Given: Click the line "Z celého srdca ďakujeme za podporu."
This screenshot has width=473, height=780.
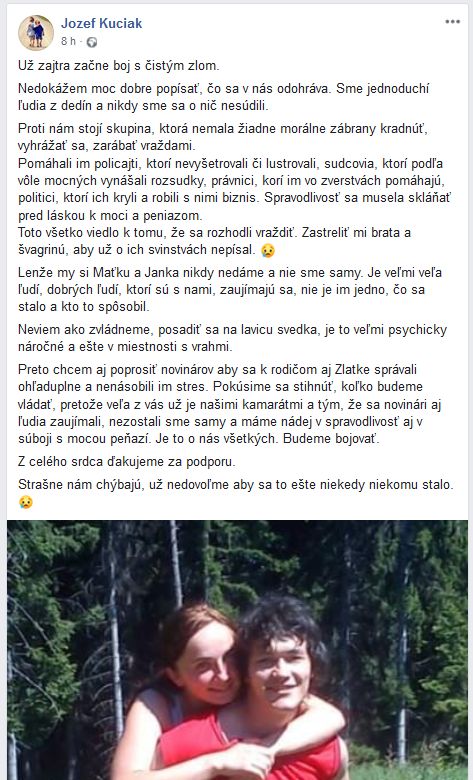Looking at the screenshot, I should (x=126, y=462).
